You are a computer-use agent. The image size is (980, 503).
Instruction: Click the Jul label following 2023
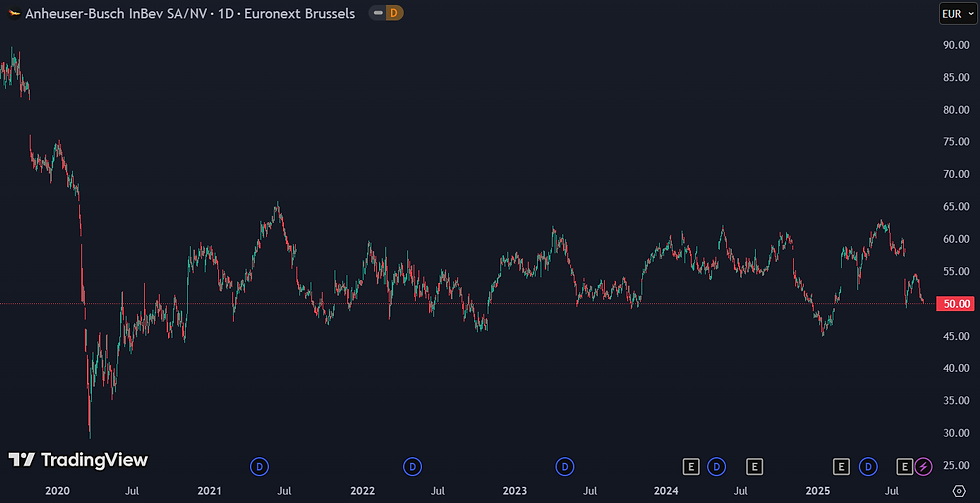click(589, 491)
